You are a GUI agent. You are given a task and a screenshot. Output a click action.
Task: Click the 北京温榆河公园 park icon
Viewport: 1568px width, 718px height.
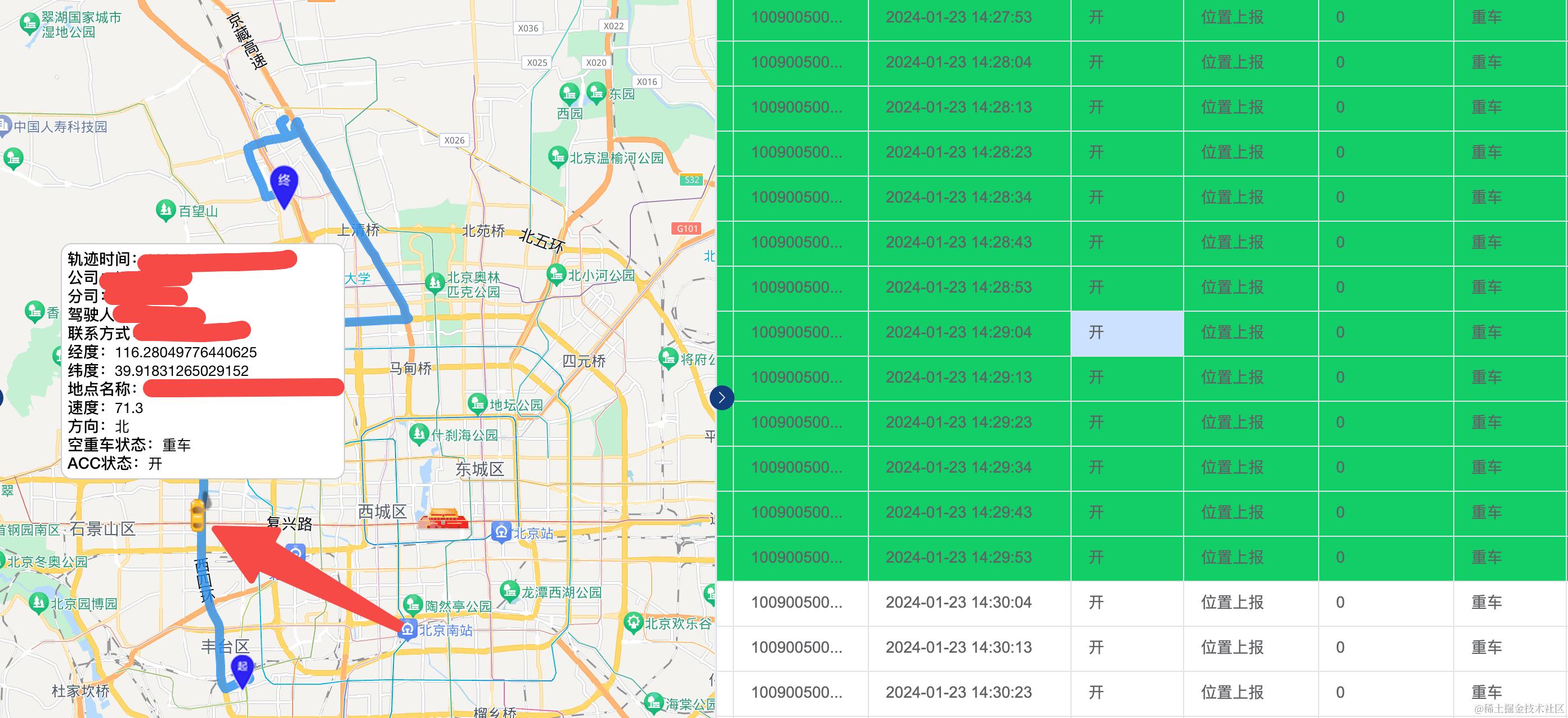coord(558,156)
